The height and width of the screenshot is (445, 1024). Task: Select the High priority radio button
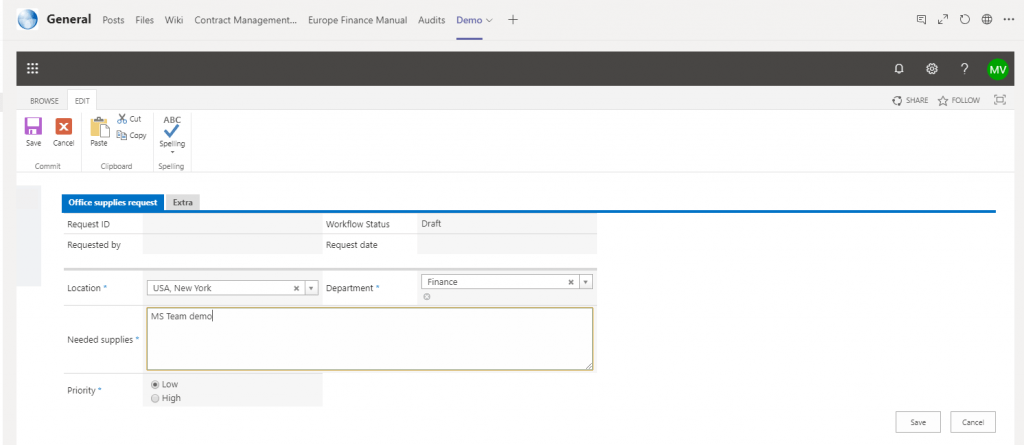point(155,398)
